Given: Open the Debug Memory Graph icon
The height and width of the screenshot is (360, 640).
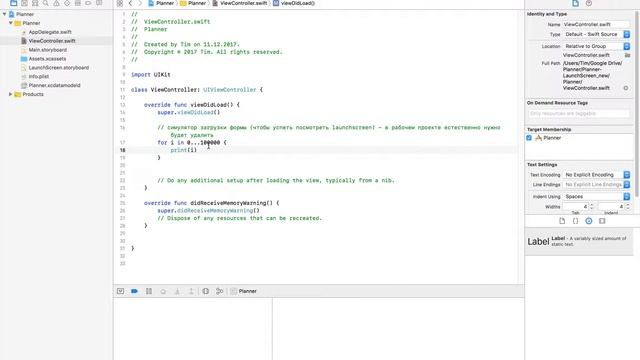Looking at the screenshot, I should tap(220, 291).
